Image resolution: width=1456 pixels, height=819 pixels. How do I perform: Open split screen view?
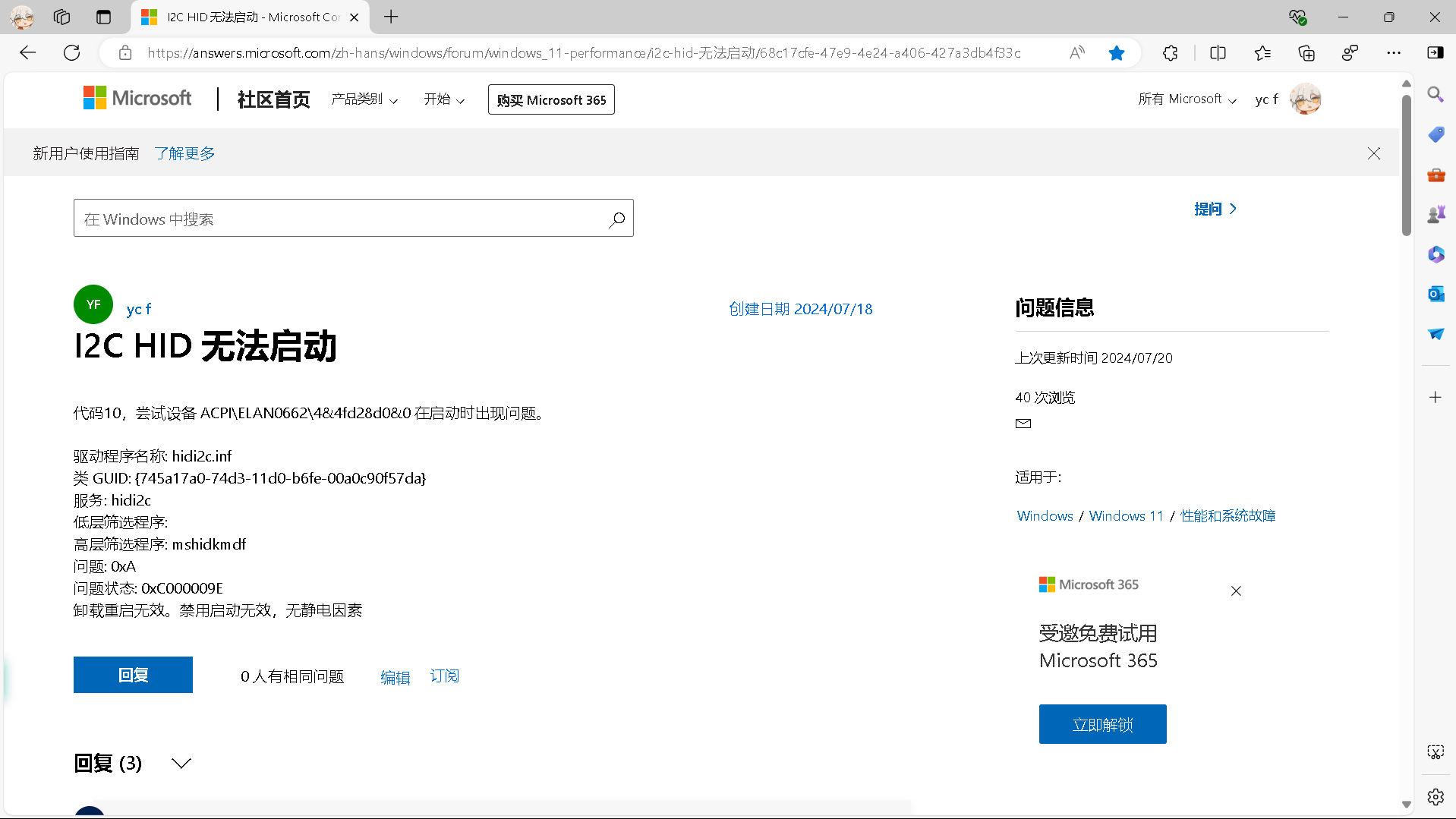tap(1218, 52)
